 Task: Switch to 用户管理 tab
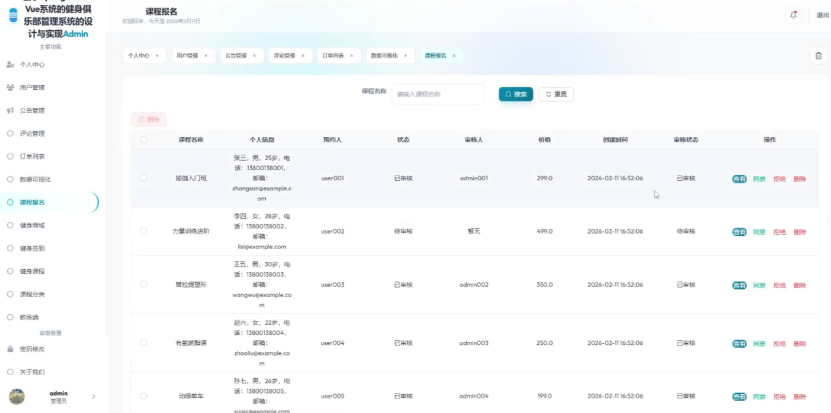(x=187, y=56)
